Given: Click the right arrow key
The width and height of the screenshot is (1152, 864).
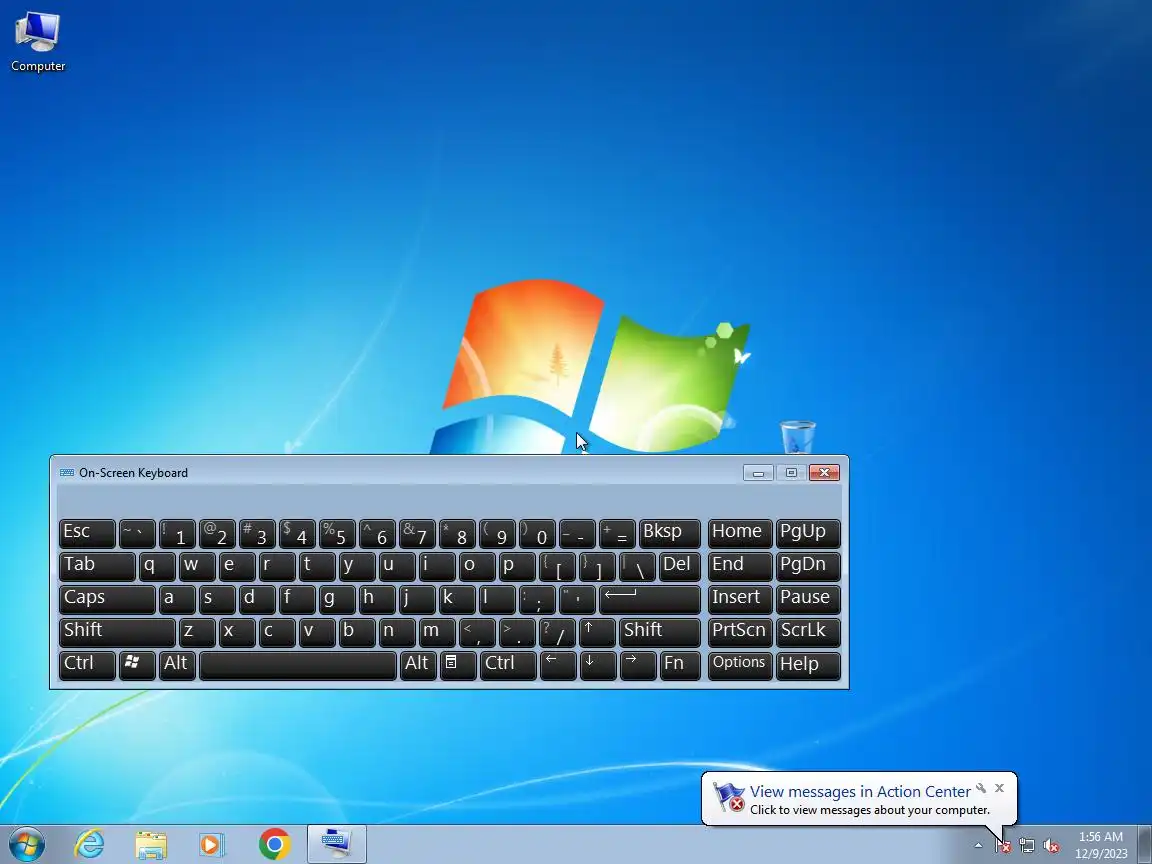Looking at the screenshot, I should coord(638,665).
